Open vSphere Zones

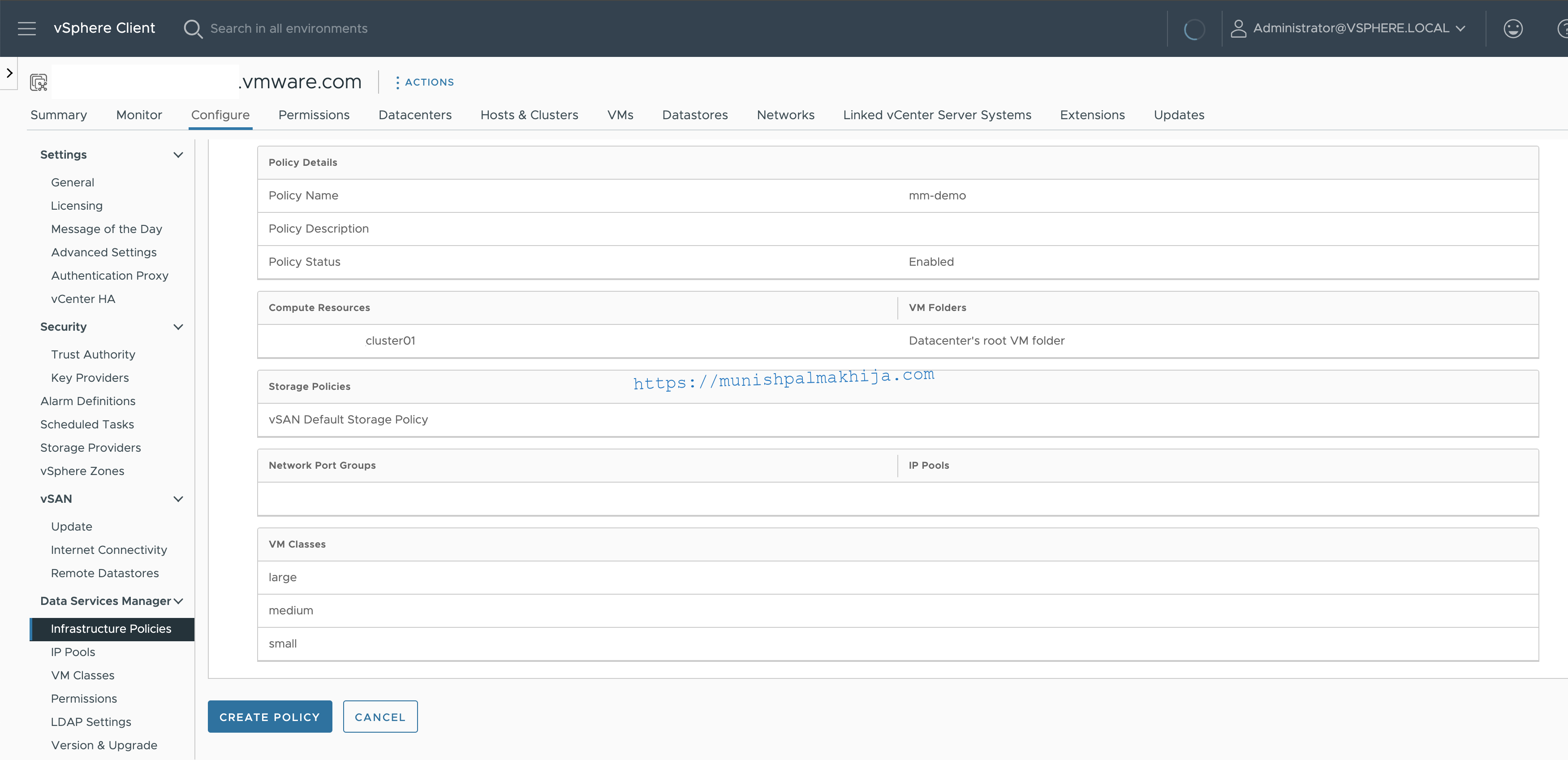coord(82,471)
